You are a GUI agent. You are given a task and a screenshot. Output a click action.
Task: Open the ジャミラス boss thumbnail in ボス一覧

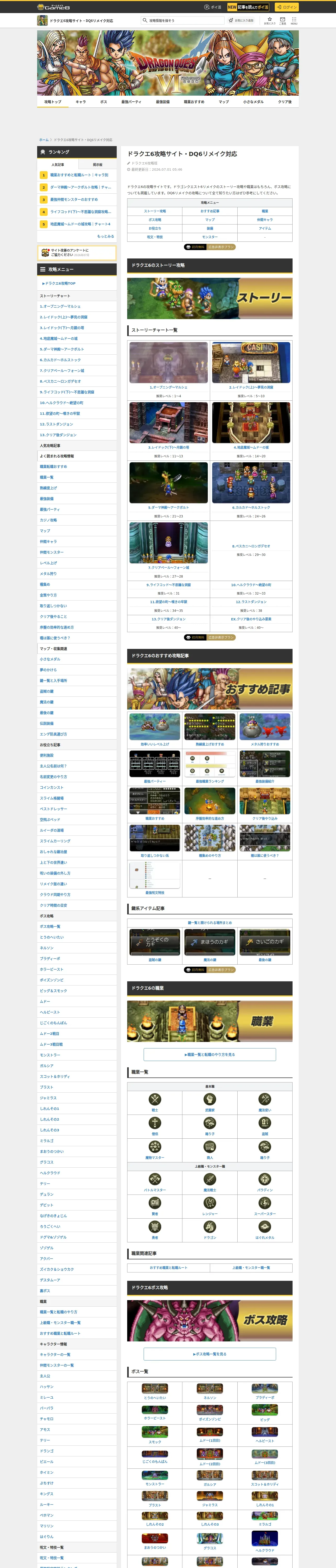[210, 1496]
